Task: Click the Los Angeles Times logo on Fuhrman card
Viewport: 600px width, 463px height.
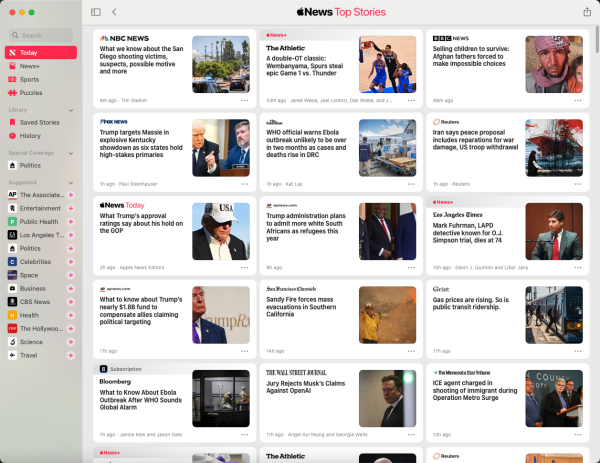Action: click(457, 215)
